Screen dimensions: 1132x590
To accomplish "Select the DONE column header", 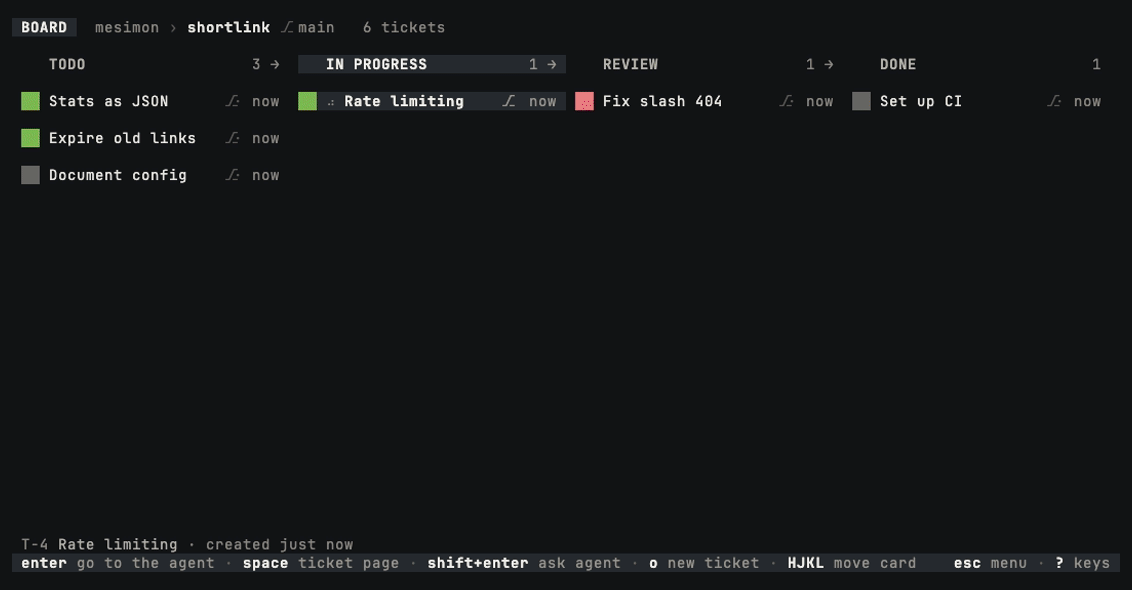I will pyautogui.click(x=898, y=64).
